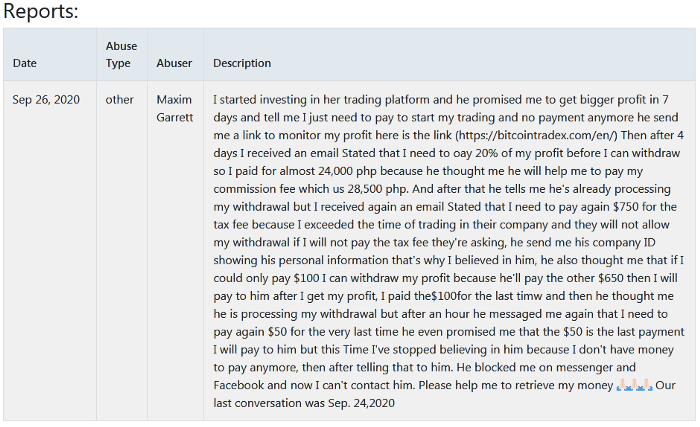700x427 pixels.
Task: Select the Description column header
Action: [242, 63]
